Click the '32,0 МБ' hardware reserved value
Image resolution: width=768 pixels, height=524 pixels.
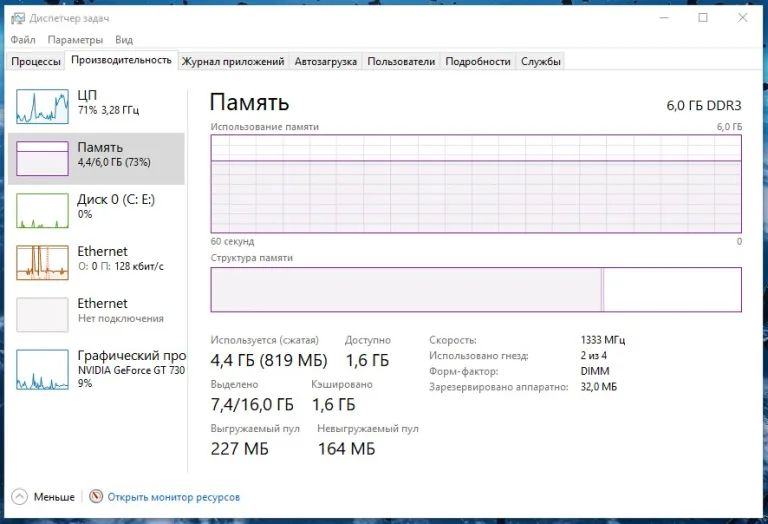[599, 387]
